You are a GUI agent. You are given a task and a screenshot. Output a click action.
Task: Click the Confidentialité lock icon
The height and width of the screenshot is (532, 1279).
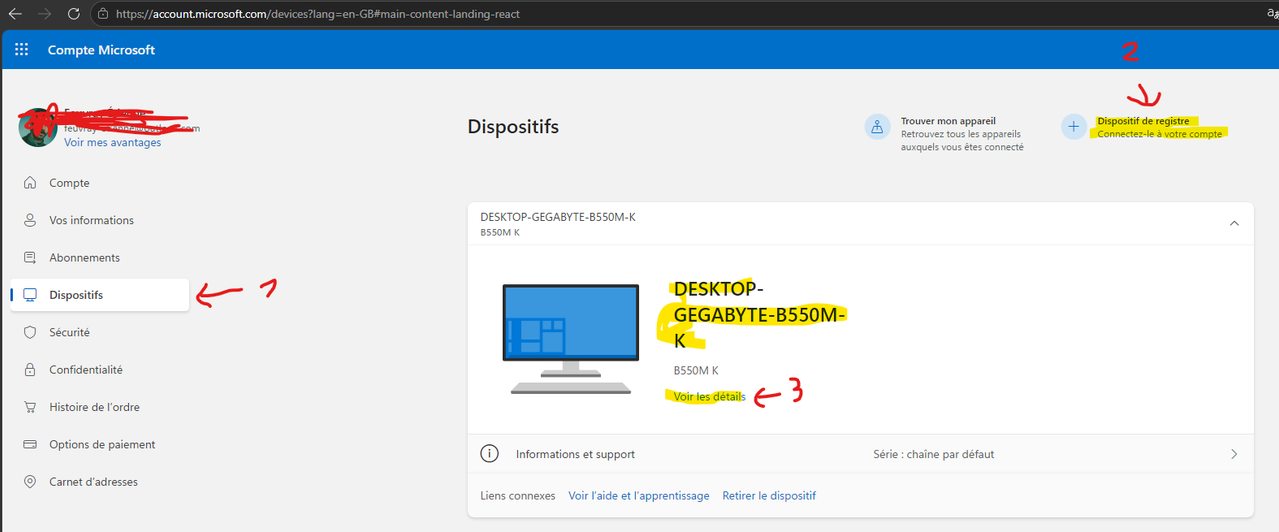(29, 370)
